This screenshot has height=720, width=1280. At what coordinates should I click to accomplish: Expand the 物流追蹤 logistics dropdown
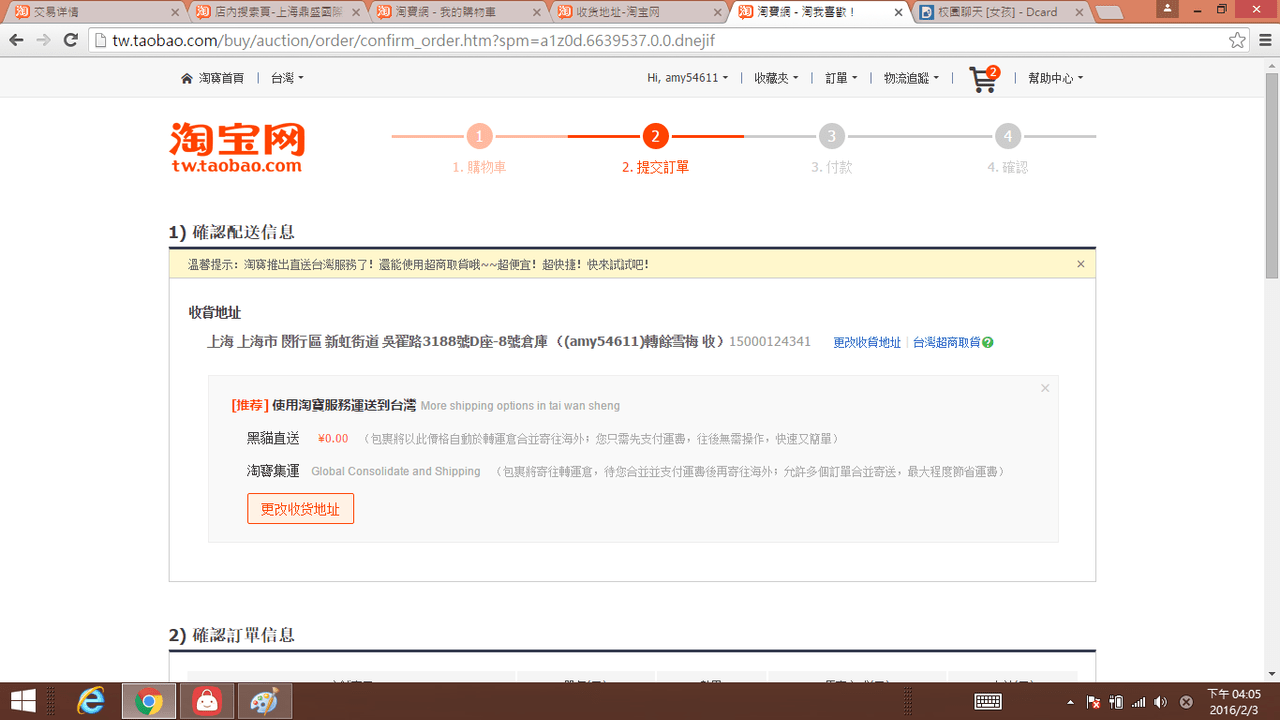click(x=911, y=78)
